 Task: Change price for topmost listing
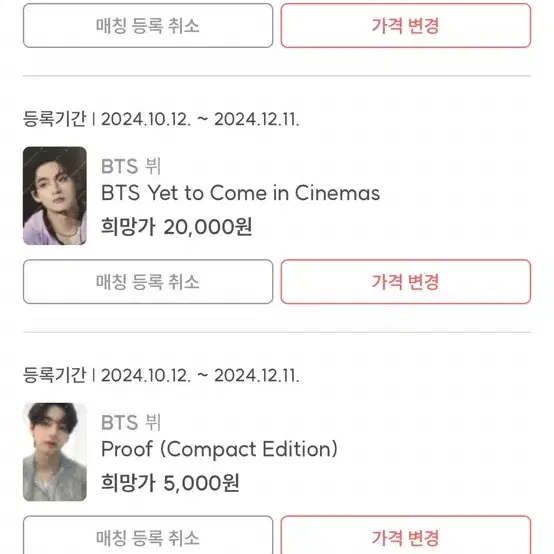click(406, 25)
